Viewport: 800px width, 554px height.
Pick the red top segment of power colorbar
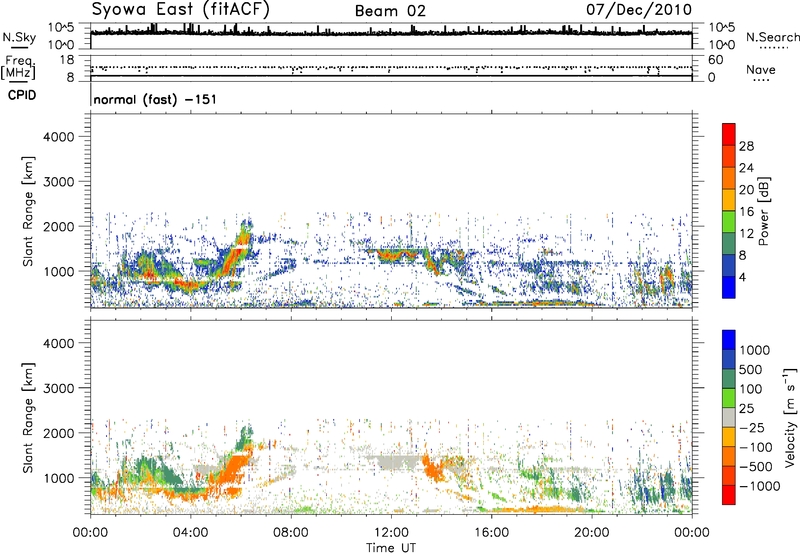pos(729,134)
